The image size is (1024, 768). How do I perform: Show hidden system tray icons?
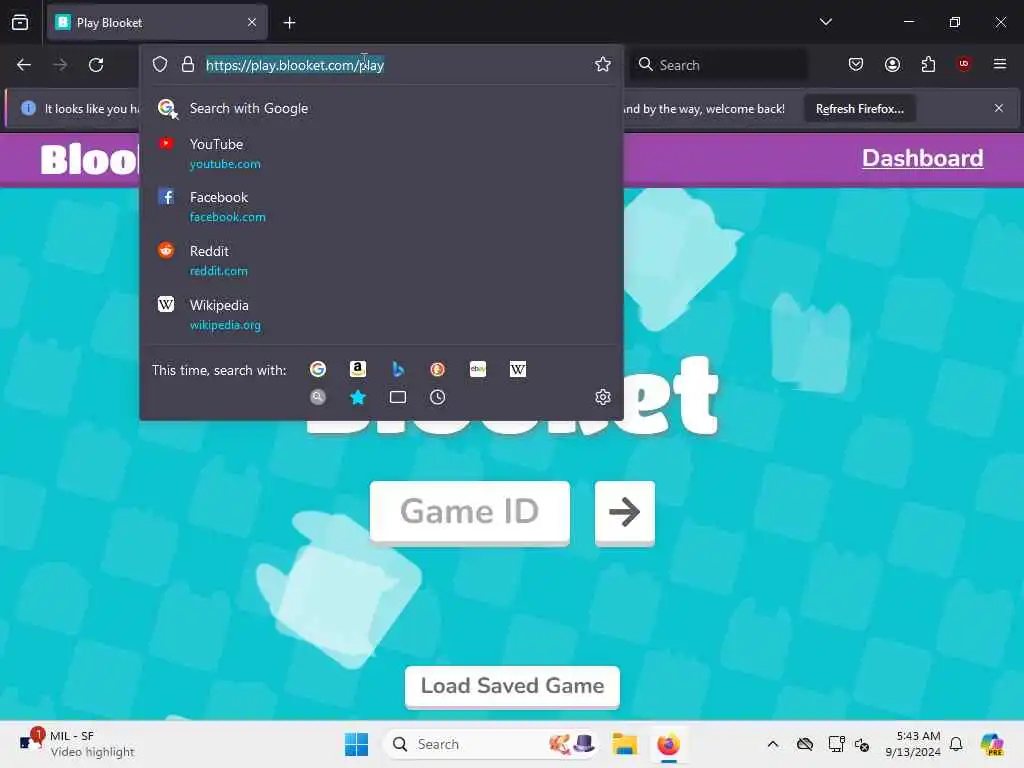773,744
